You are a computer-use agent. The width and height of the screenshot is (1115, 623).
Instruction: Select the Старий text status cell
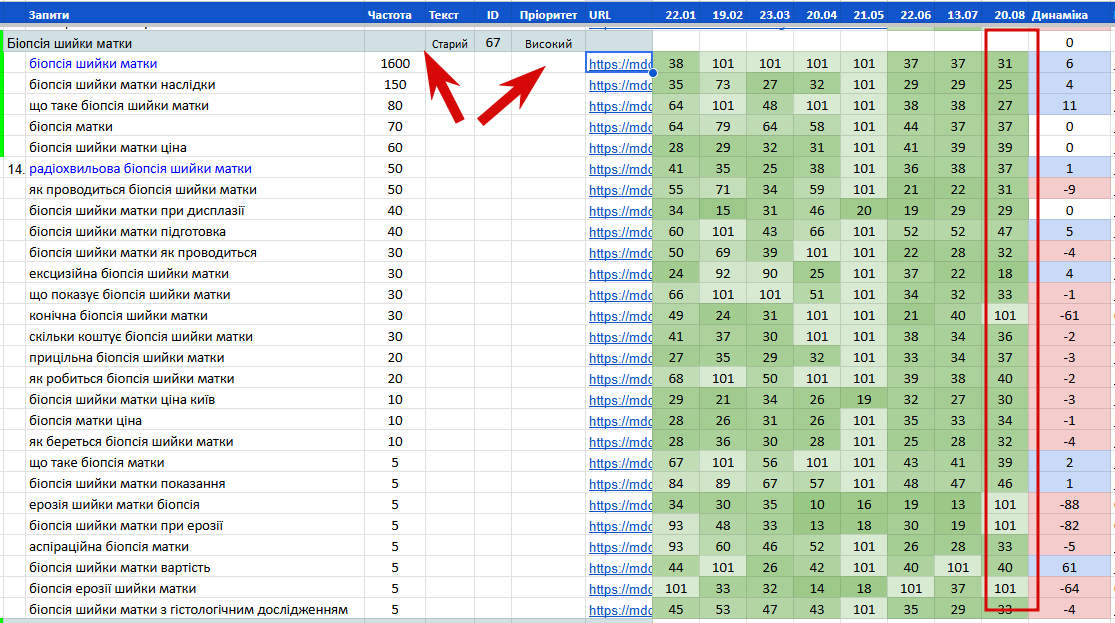pos(449,43)
